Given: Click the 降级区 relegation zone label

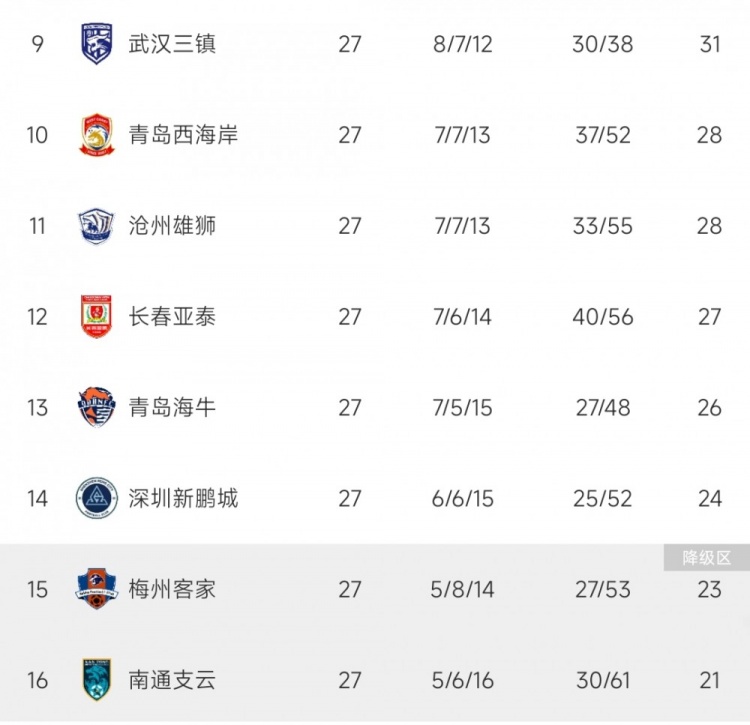Looking at the screenshot, I should point(707,558).
